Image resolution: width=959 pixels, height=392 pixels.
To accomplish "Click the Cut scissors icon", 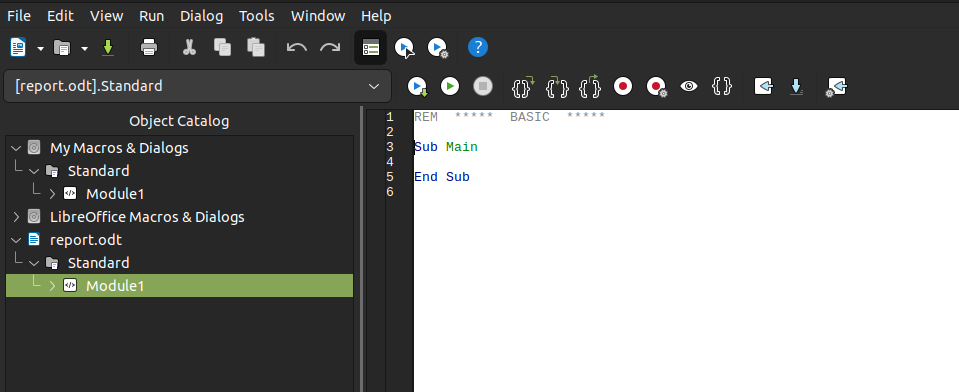I will pyautogui.click(x=190, y=47).
